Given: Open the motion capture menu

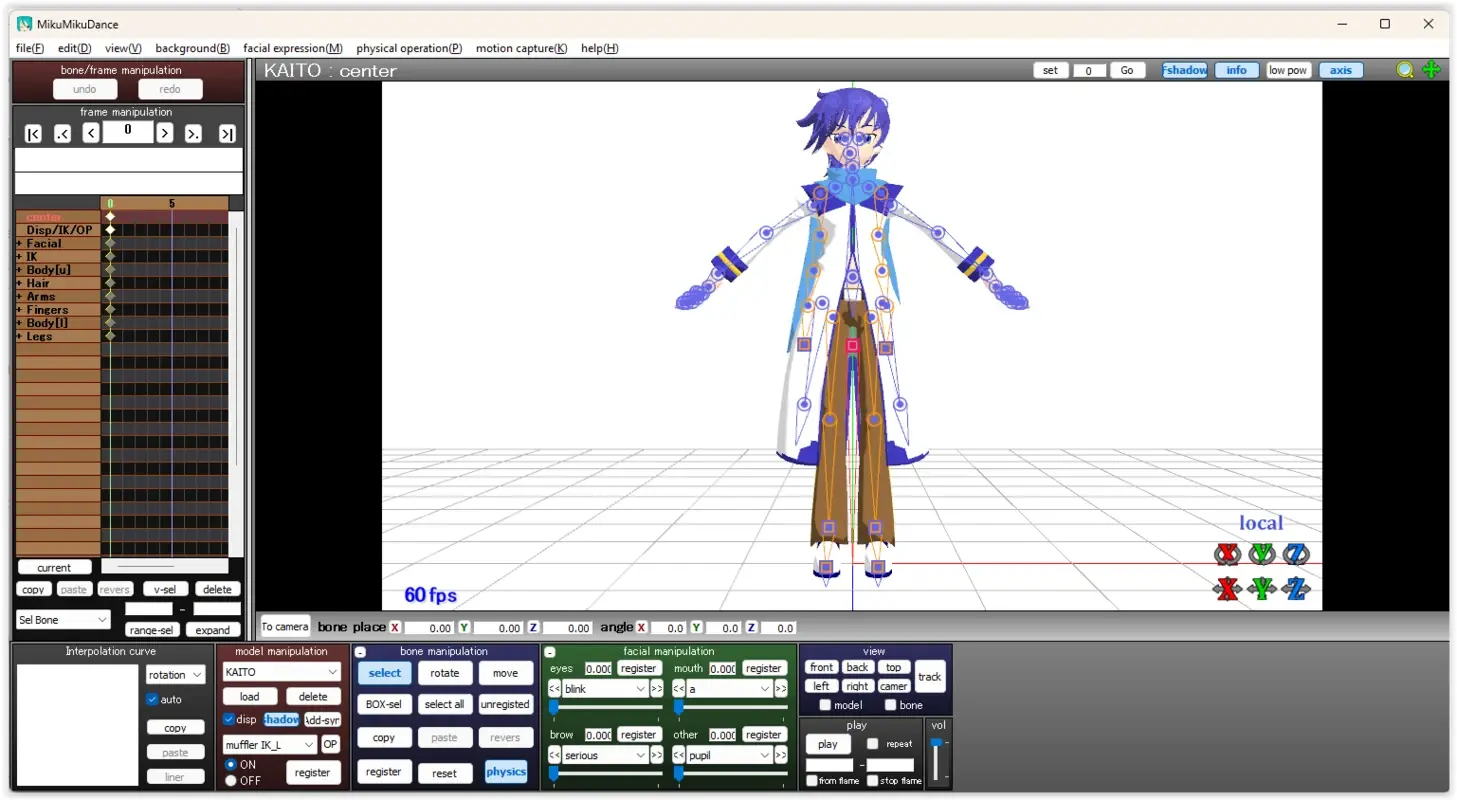Looking at the screenshot, I should (521, 48).
